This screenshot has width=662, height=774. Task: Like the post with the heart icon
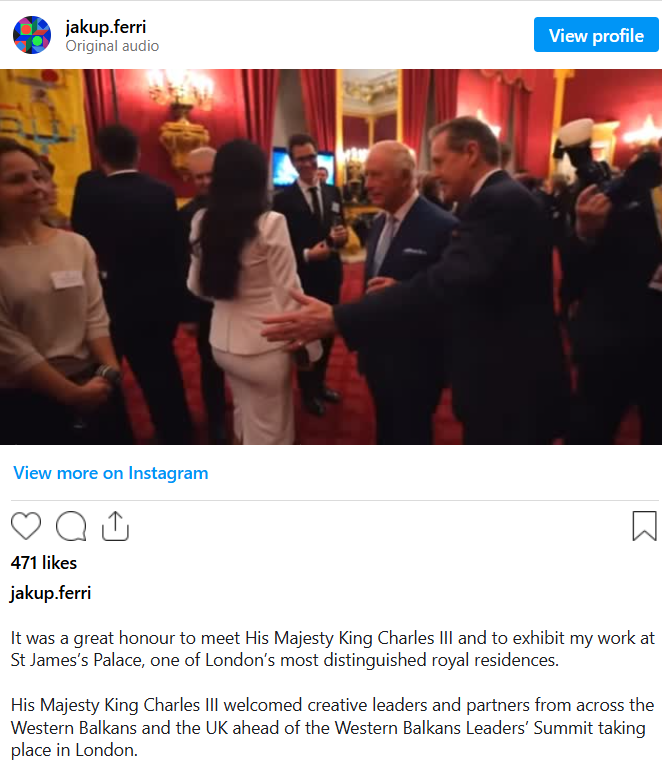tap(26, 526)
